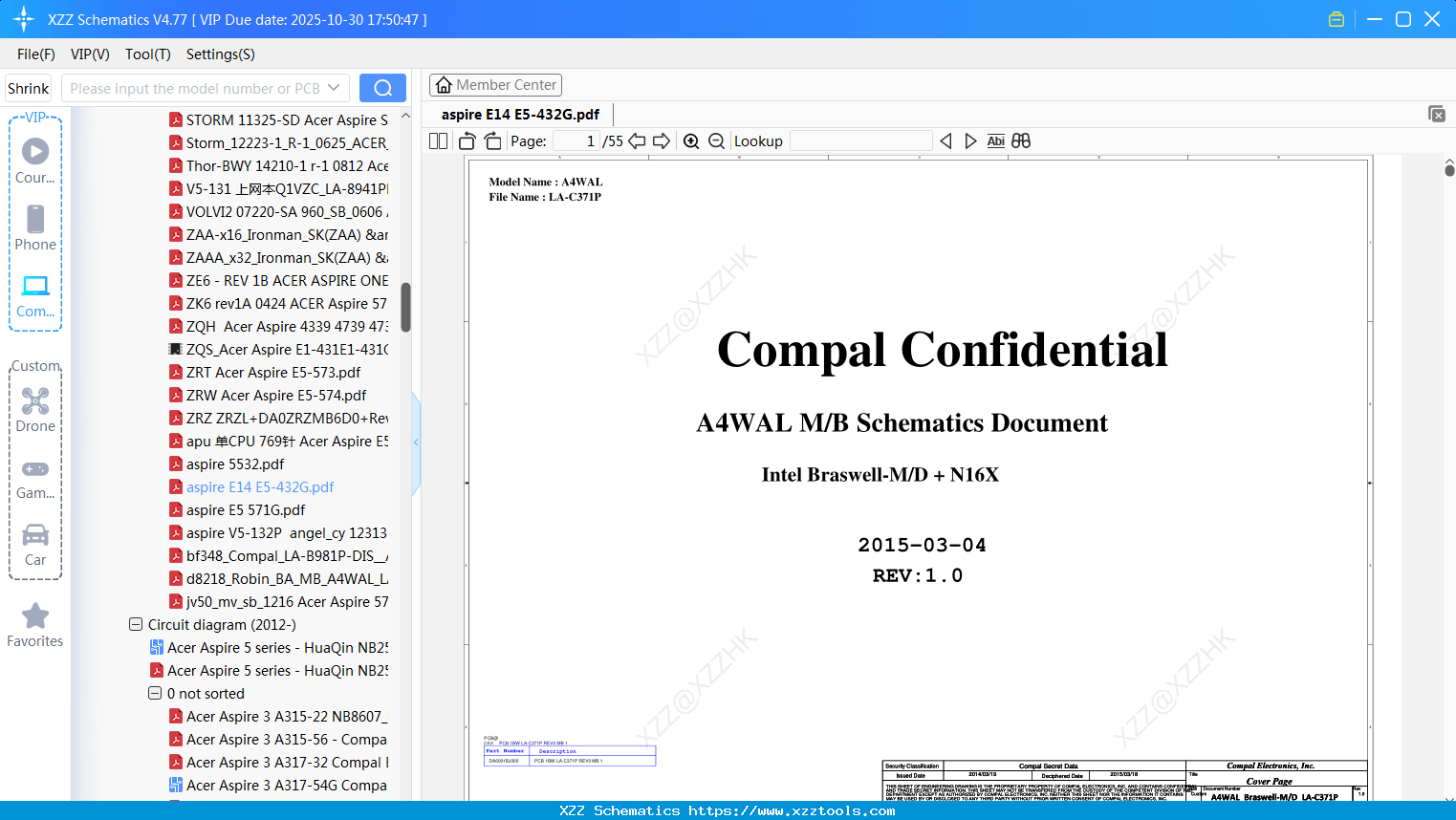
Task: Open ZAAA_x32_Ironman_SK(ZAA) file
Action: point(278,258)
